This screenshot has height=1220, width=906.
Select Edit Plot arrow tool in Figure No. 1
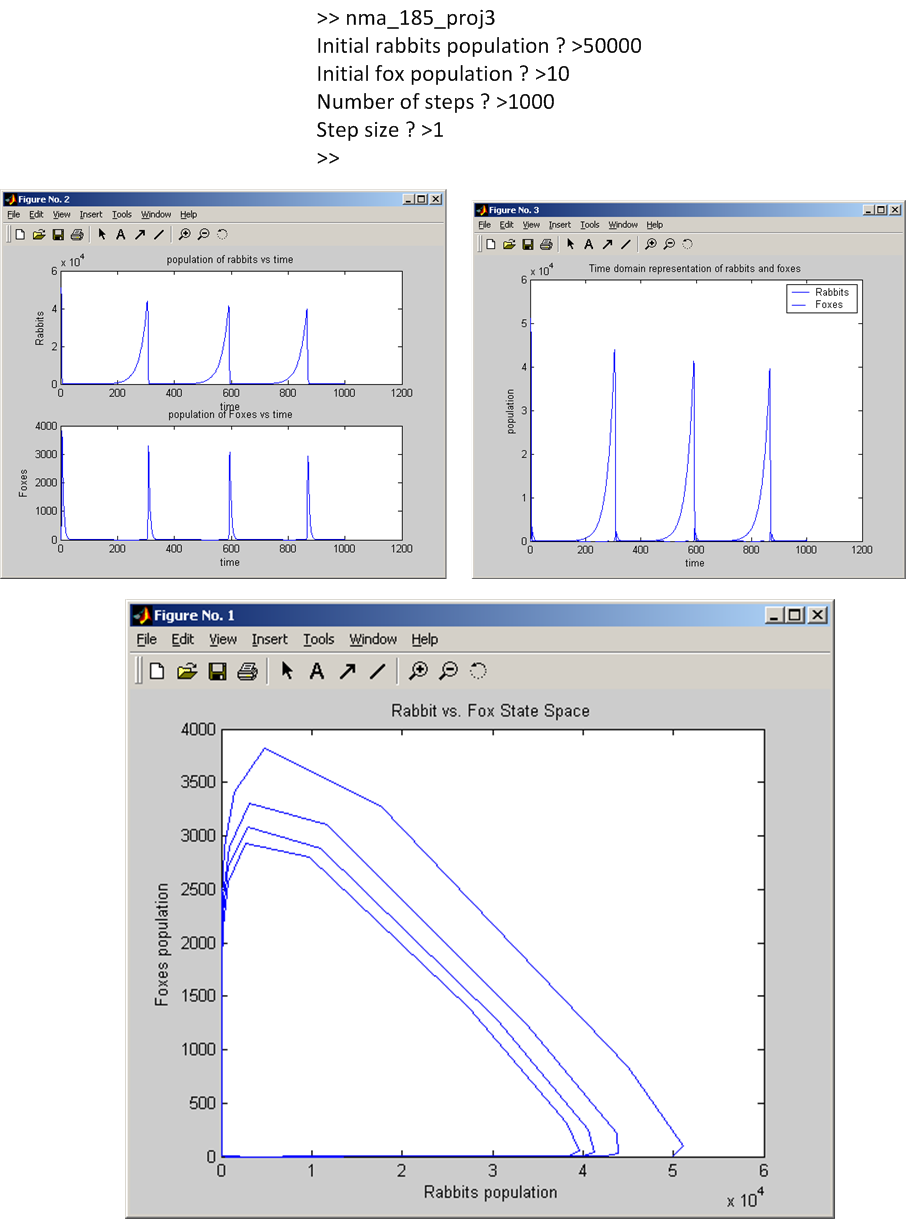coord(287,671)
